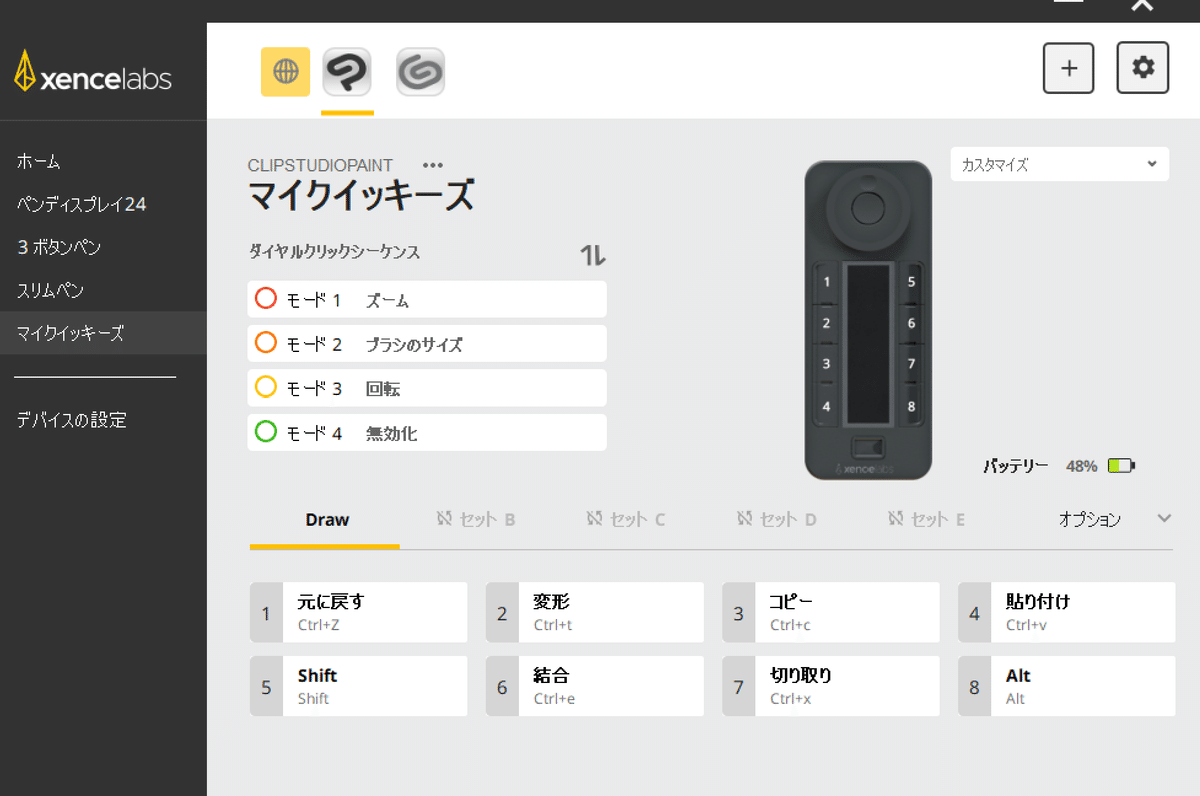The width and height of the screenshot is (1200, 796).
Task: Open the three-dots menu beside CLIPSTUDIOPAINT
Action: pyautogui.click(x=433, y=165)
